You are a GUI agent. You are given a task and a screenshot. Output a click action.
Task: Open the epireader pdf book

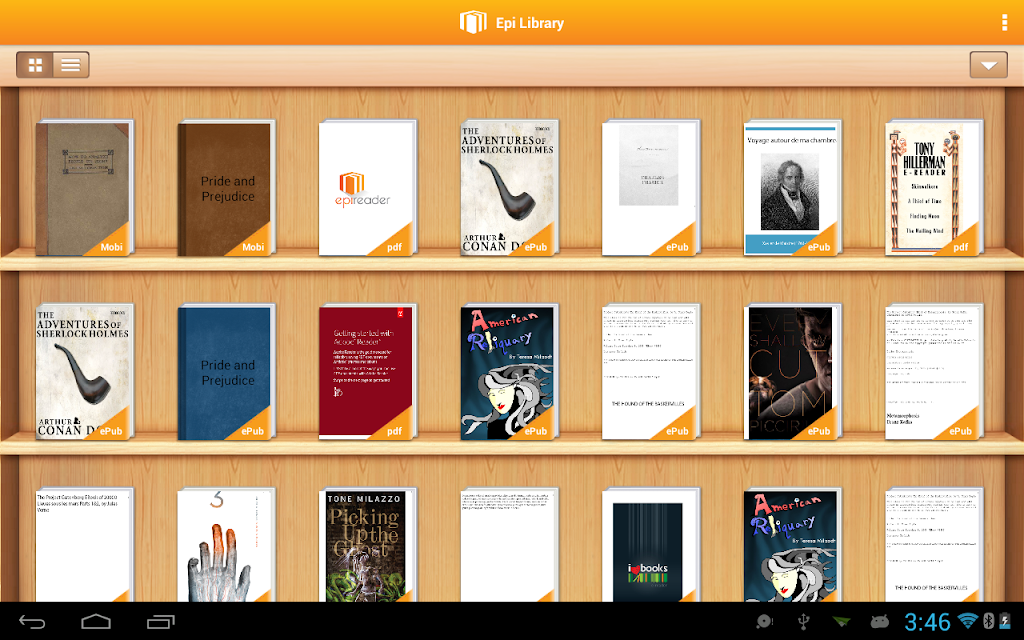click(x=367, y=188)
